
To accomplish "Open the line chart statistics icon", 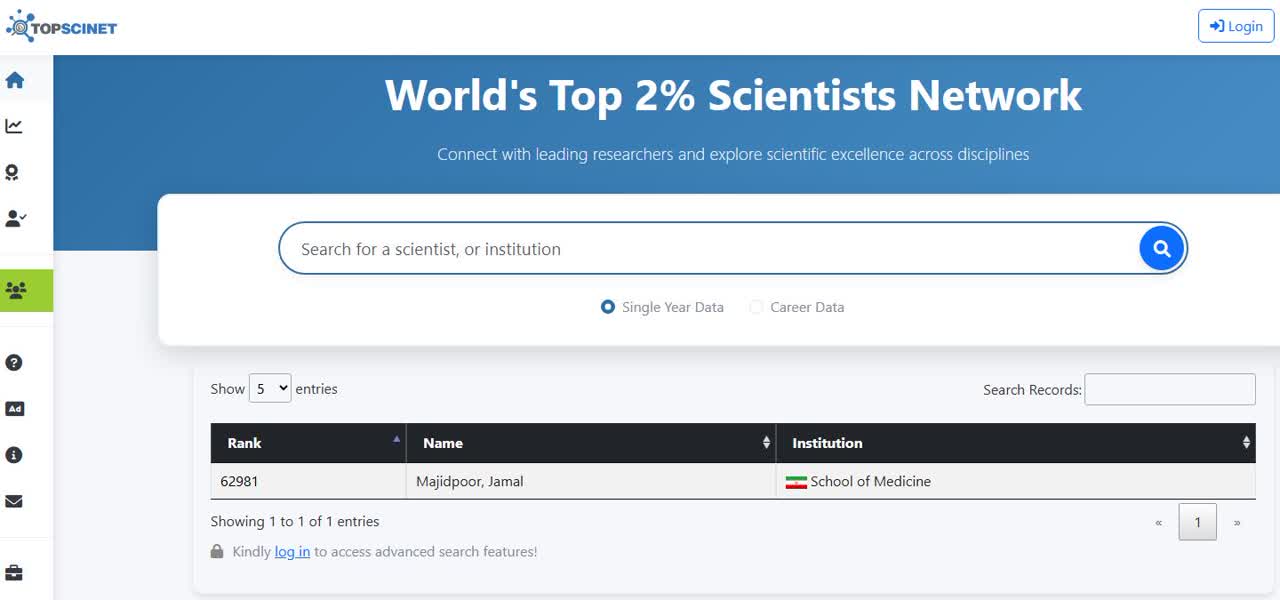I will point(14,126).
